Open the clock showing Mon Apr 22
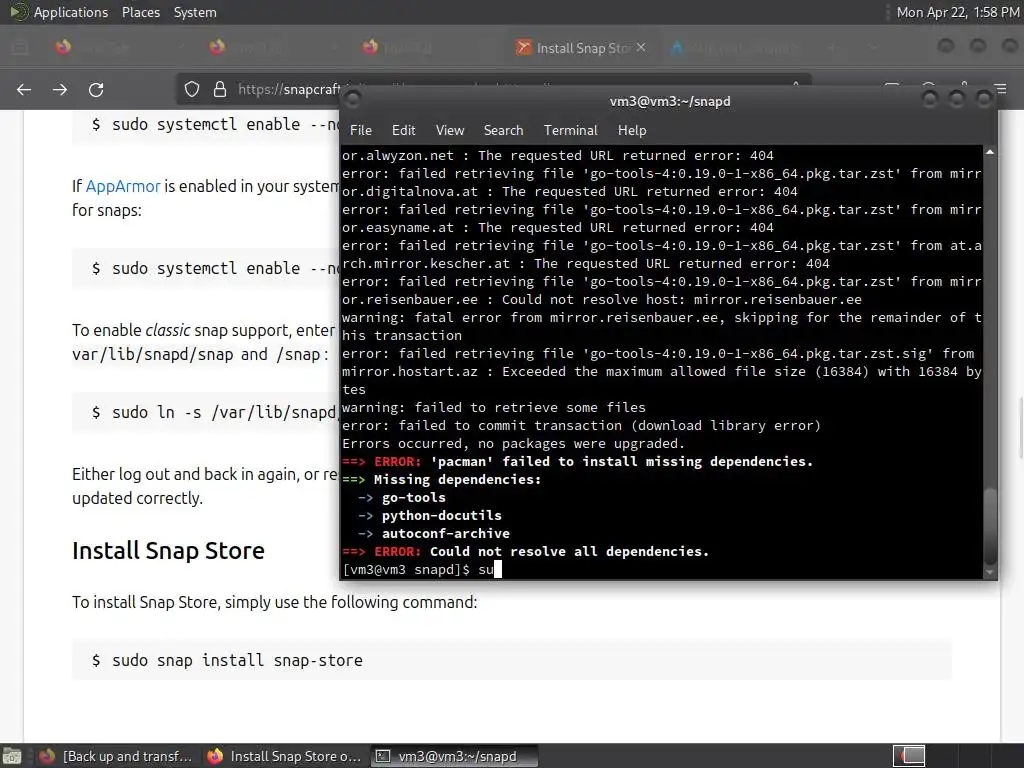1024x768 pixels. 957,12
